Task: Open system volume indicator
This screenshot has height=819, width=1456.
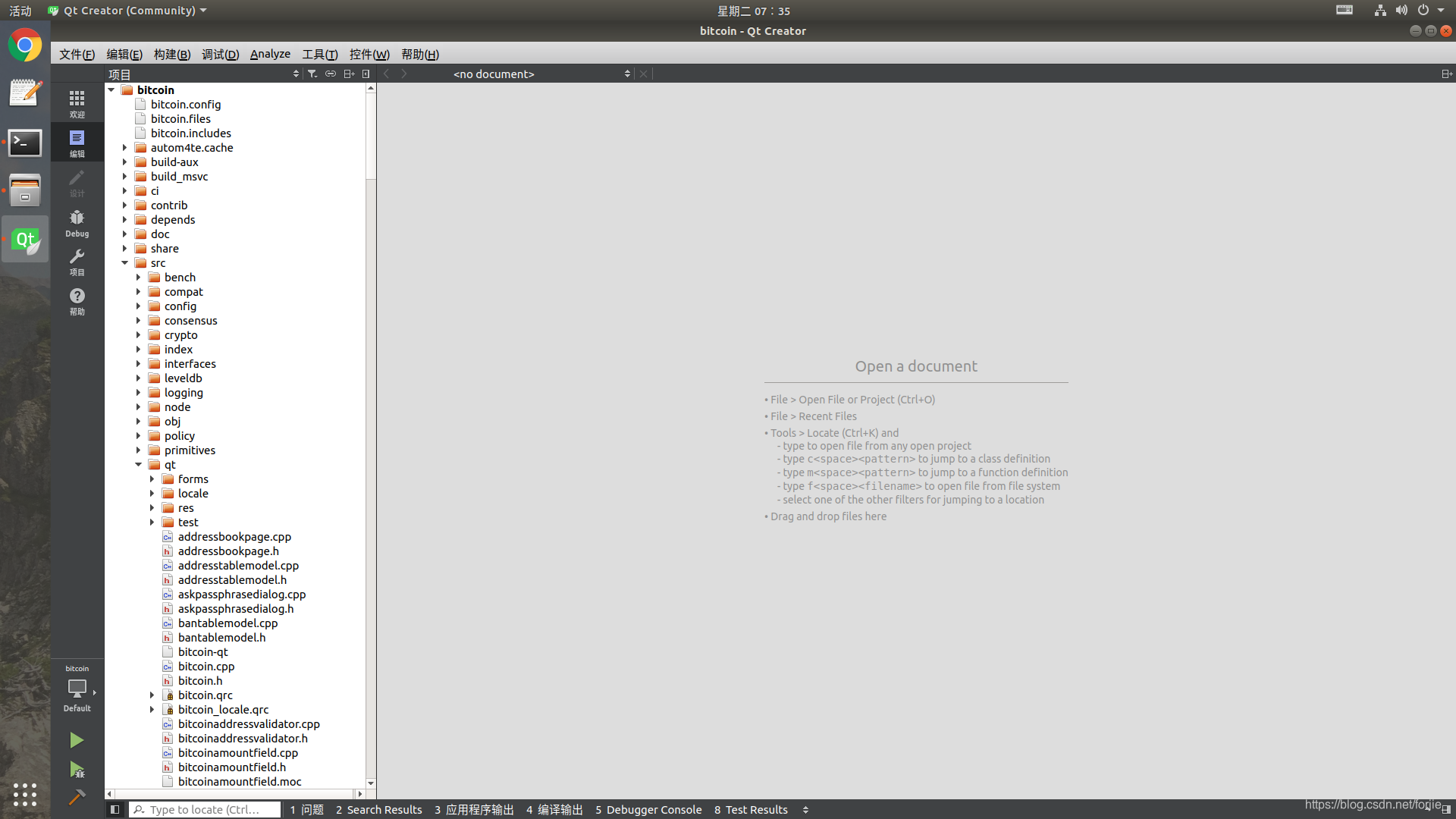Action: (1401, 11)
